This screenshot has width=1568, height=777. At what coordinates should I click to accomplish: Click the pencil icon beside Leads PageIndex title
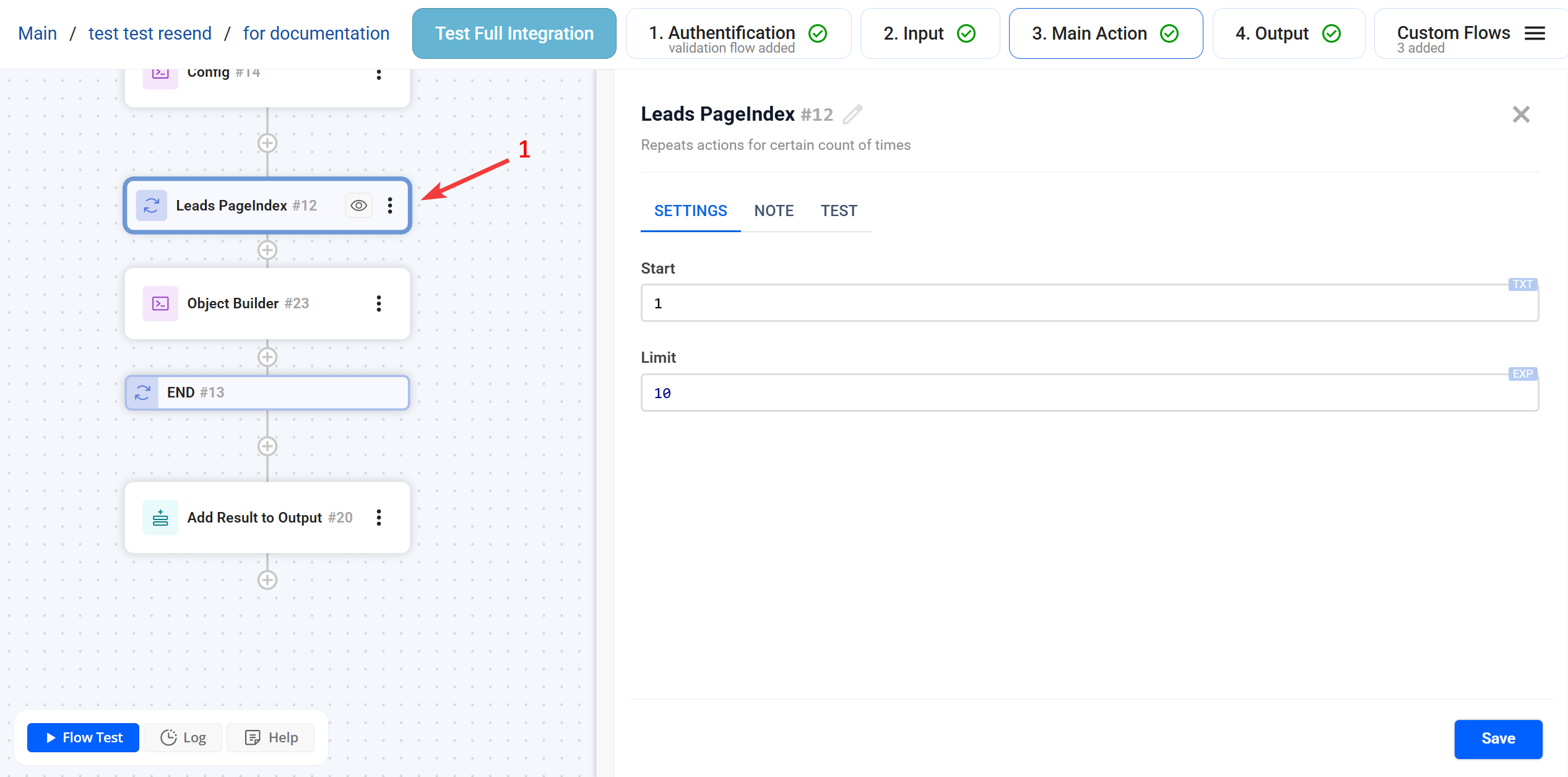(x=852, y=114)
